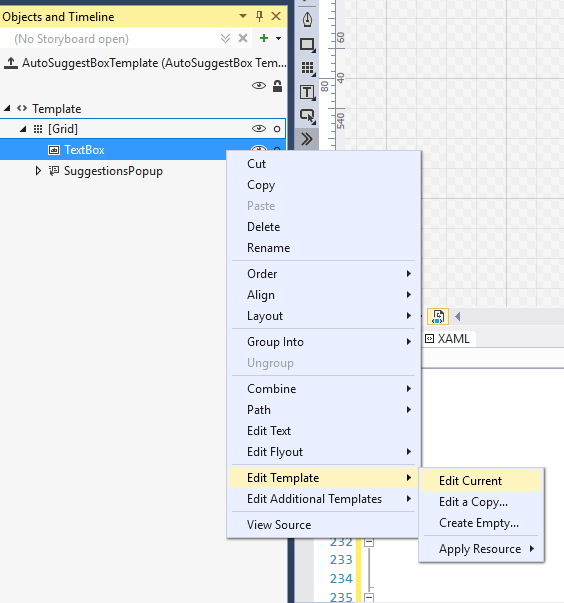
Task: Select SuggestionsPopup in the object tree
Action: (113, 171)
